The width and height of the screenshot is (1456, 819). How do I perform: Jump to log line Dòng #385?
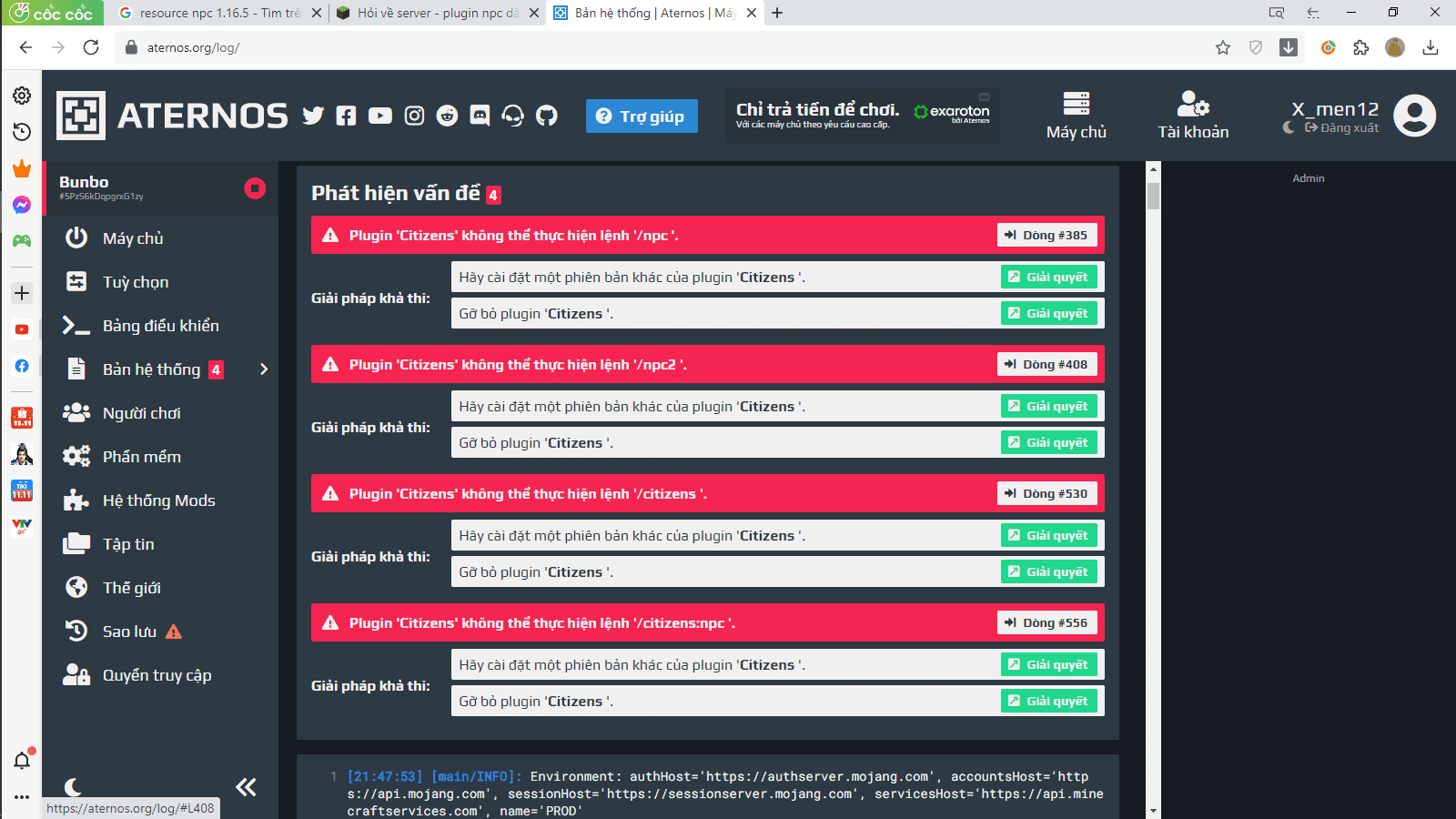coord(1046,236)
